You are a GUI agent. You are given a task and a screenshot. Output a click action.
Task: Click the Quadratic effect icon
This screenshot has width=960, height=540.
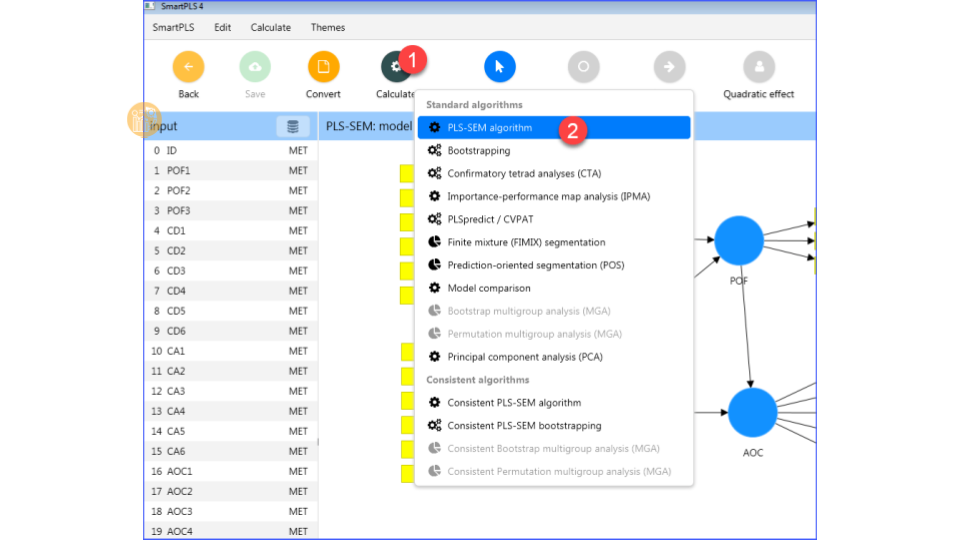click(759, 67)
